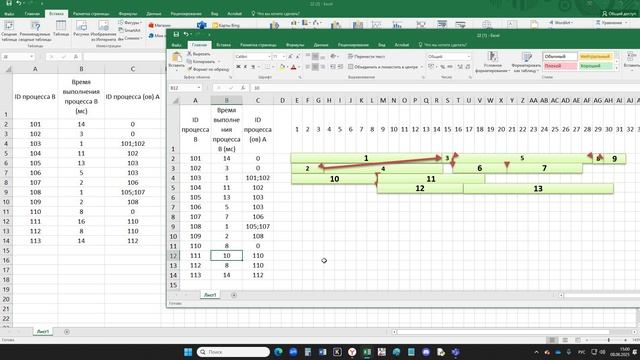The width and height of the screenshot is (640, 360).
Task: Open Word from the taskbar
Action: (x=322, y=352)
